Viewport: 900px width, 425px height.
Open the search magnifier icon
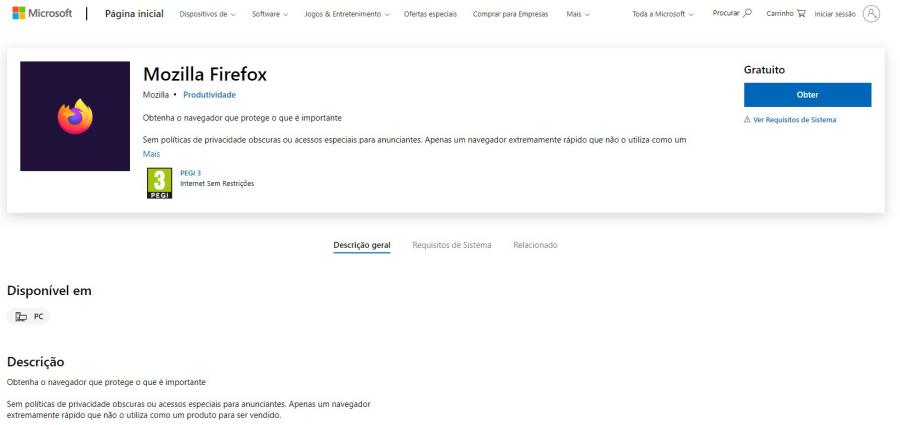tap(747, 13)
